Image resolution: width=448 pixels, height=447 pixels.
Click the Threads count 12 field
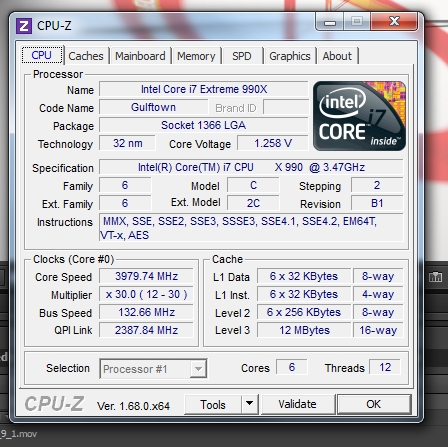click(385, 367)
